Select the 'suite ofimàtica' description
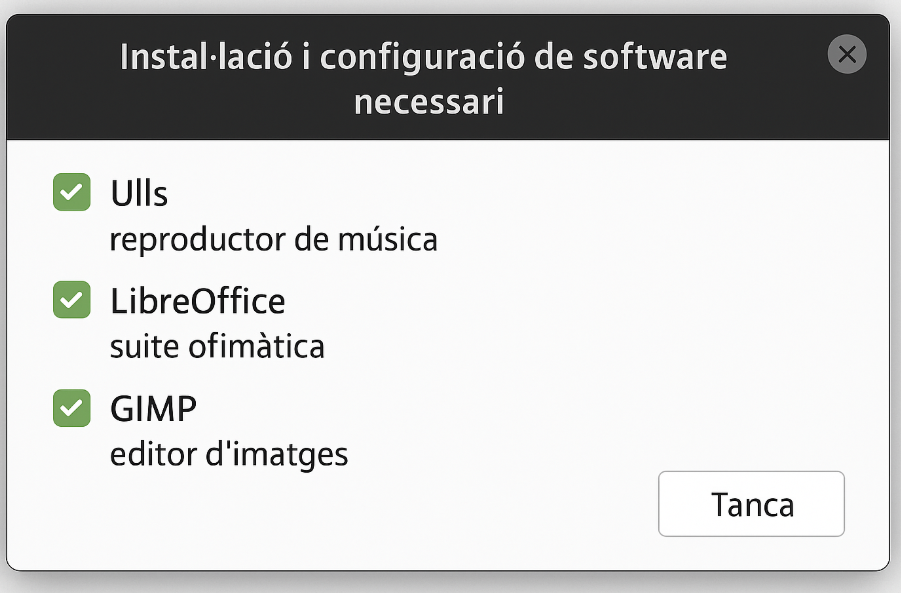Image resolution: width=901 pixels, height=593 pixels. pyautogui.click(x=217, y=347)
